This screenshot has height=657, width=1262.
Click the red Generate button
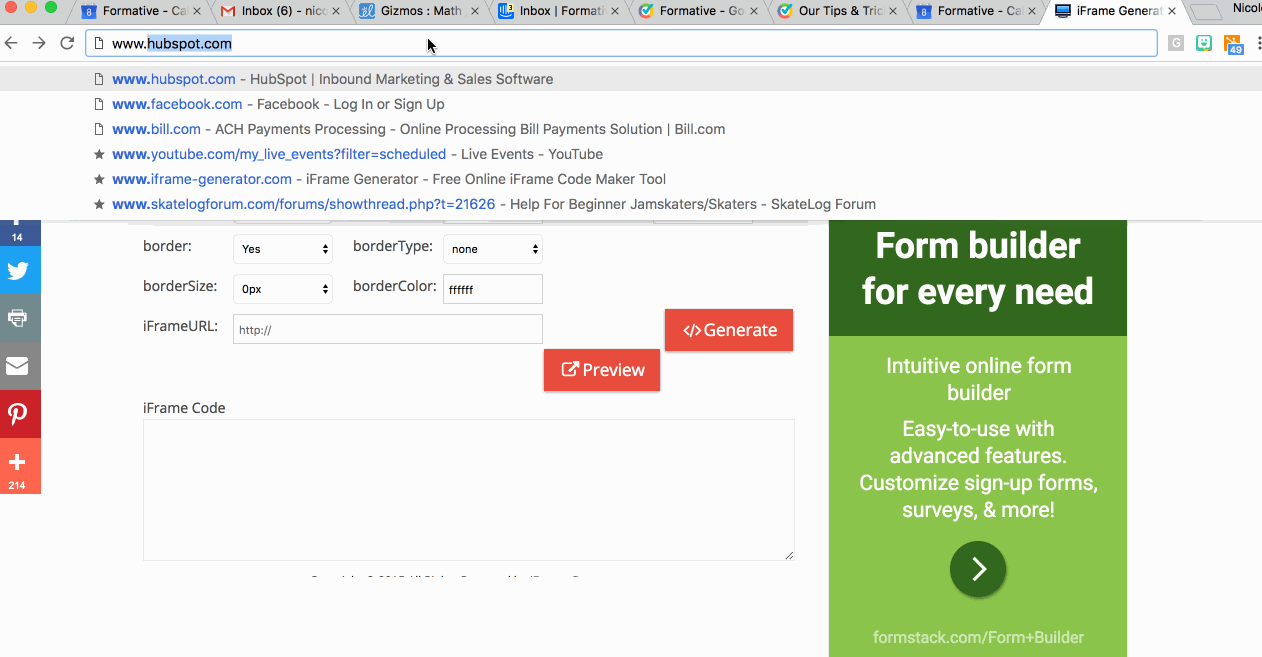[729, 330]
